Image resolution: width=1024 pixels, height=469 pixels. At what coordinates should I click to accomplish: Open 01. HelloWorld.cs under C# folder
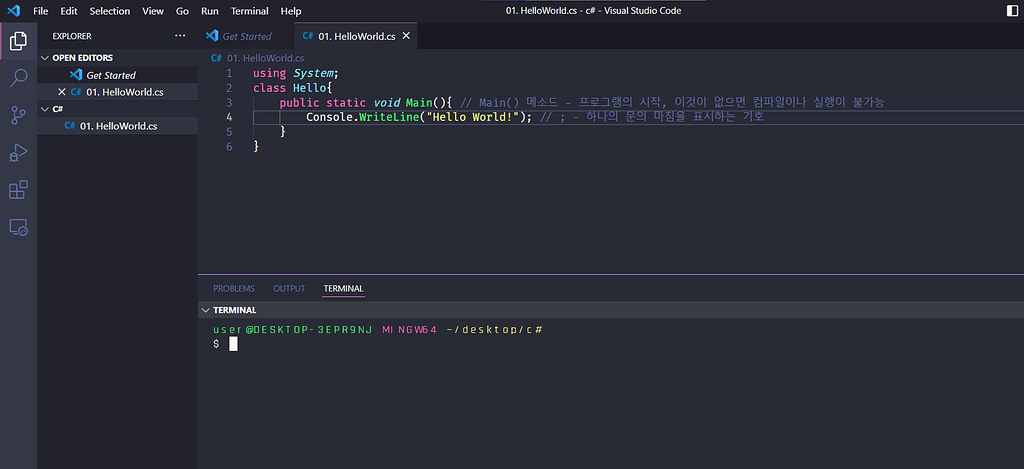pyautogui.click(x=118, y=126)
